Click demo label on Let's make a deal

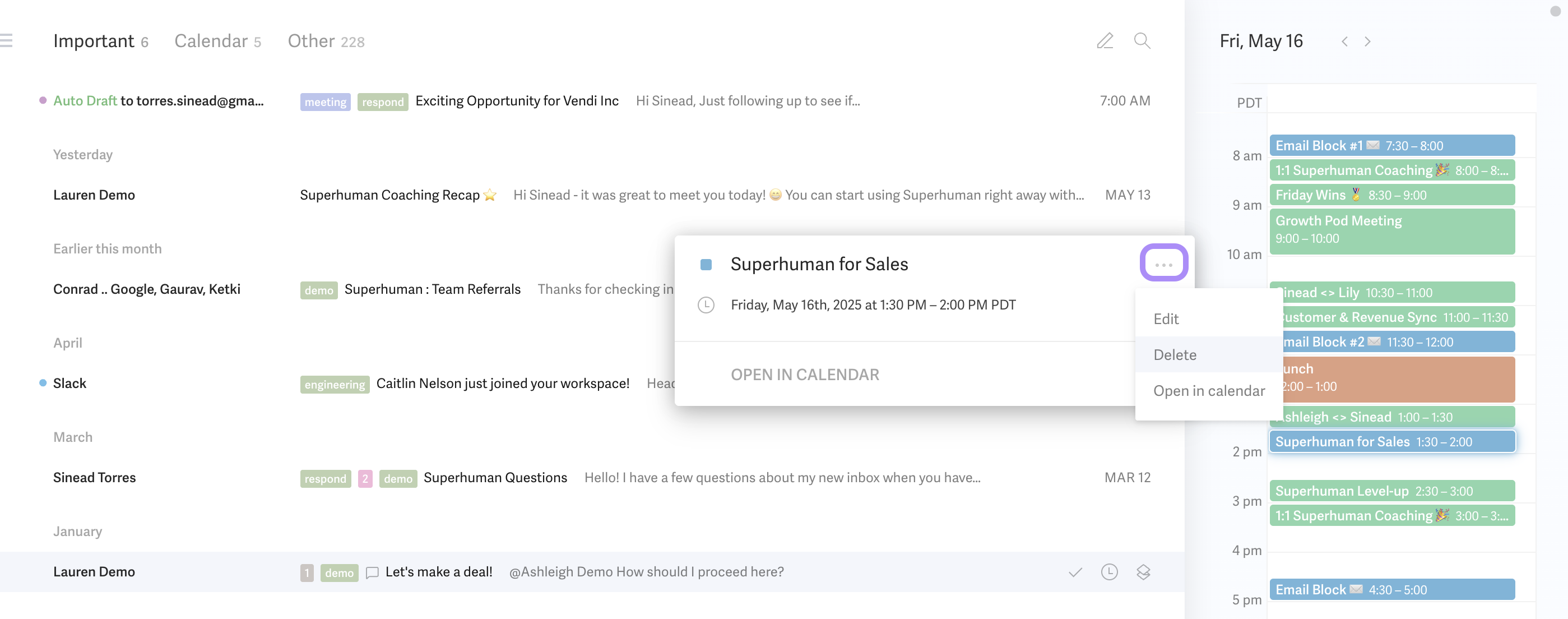339,572
